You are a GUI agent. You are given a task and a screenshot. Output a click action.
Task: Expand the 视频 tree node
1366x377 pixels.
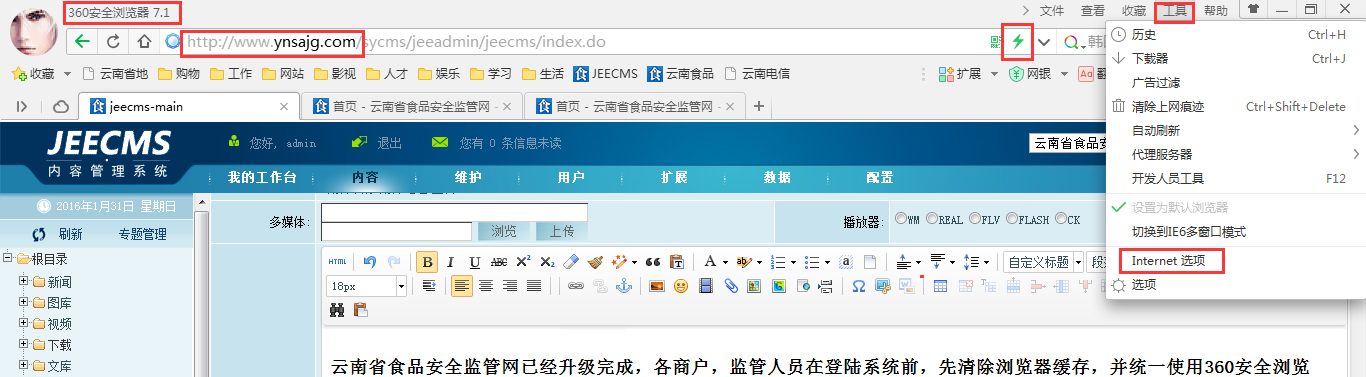tap(23, 323)
